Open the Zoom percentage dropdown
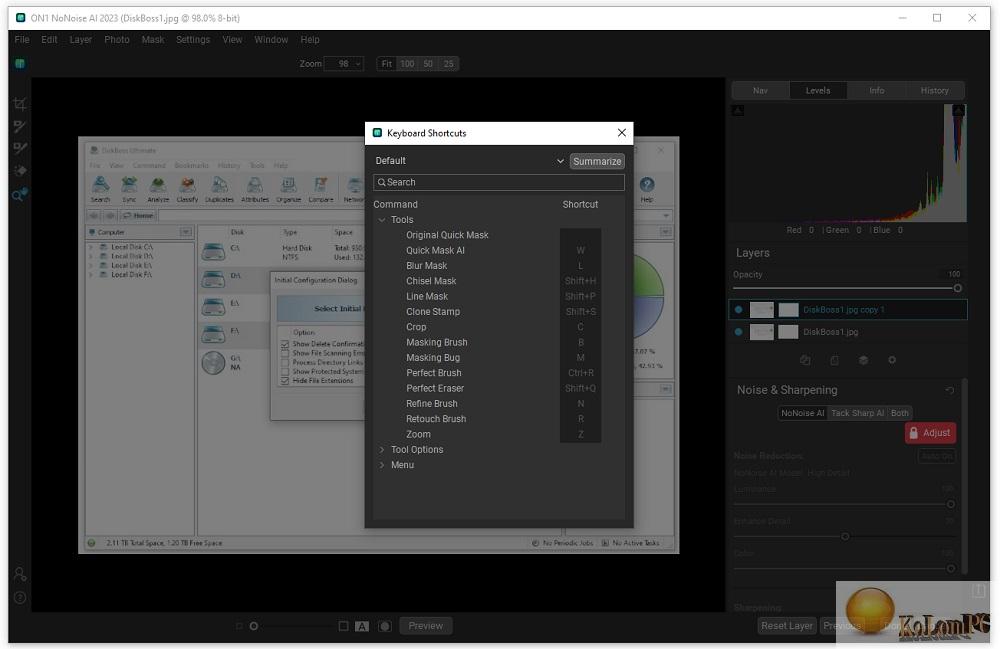This screenshot has width=1000, height=649. coord(344,64)
